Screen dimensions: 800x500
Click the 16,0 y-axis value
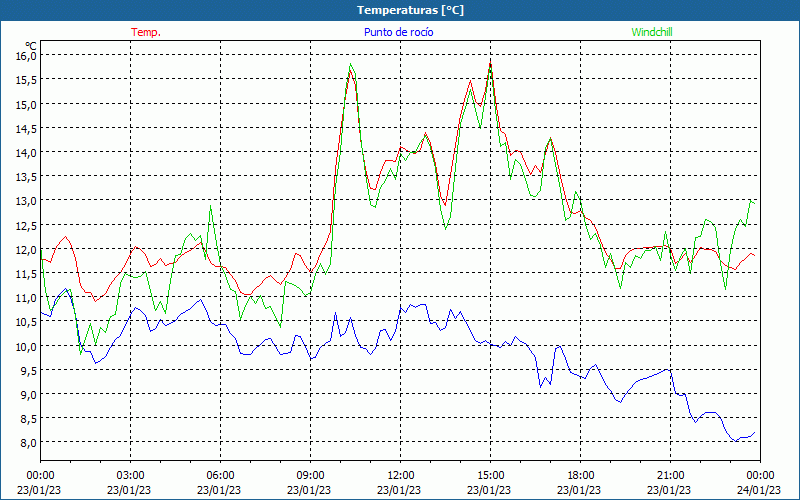point(26,55)
